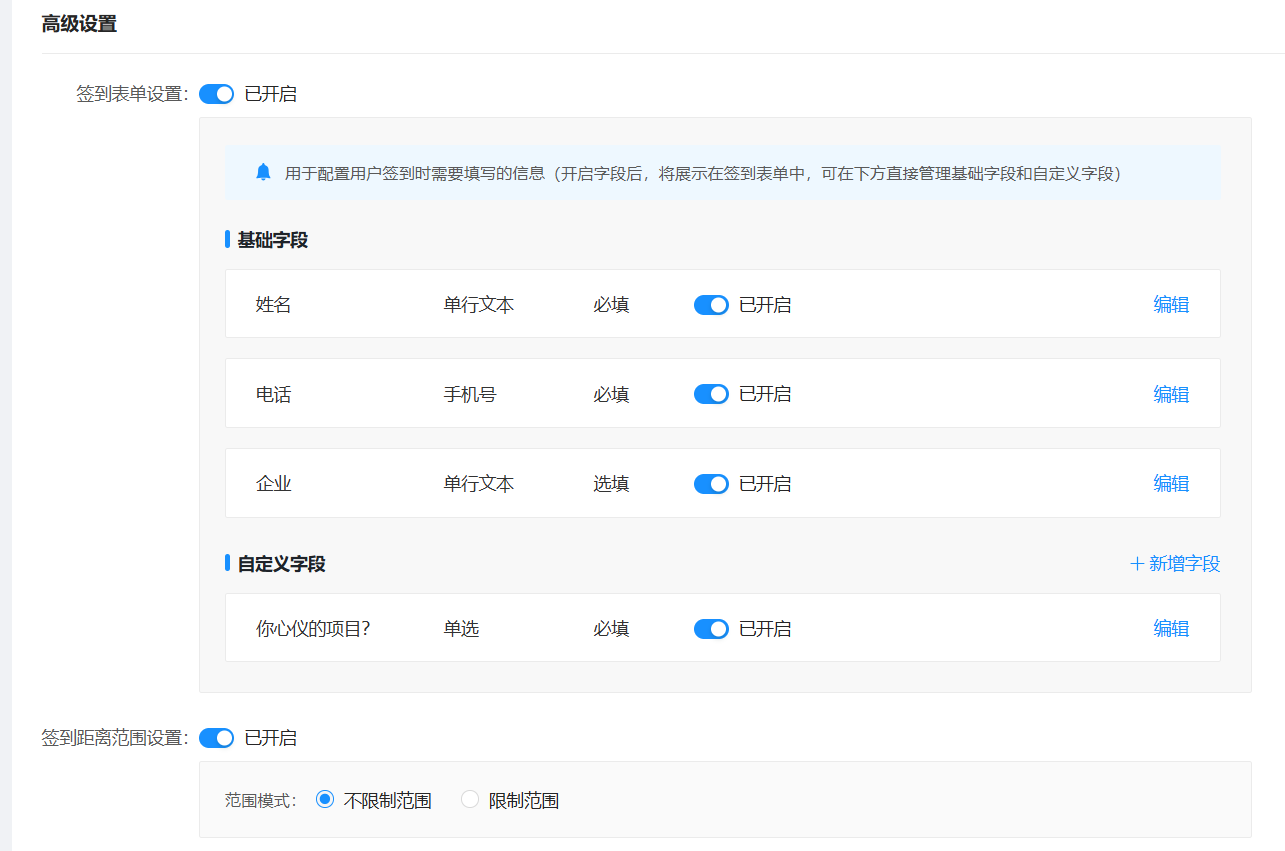Viewport: 1285px width, 851px height.
Task: Click 编辑 for the 企业 field
Action: click(1171, 484)
